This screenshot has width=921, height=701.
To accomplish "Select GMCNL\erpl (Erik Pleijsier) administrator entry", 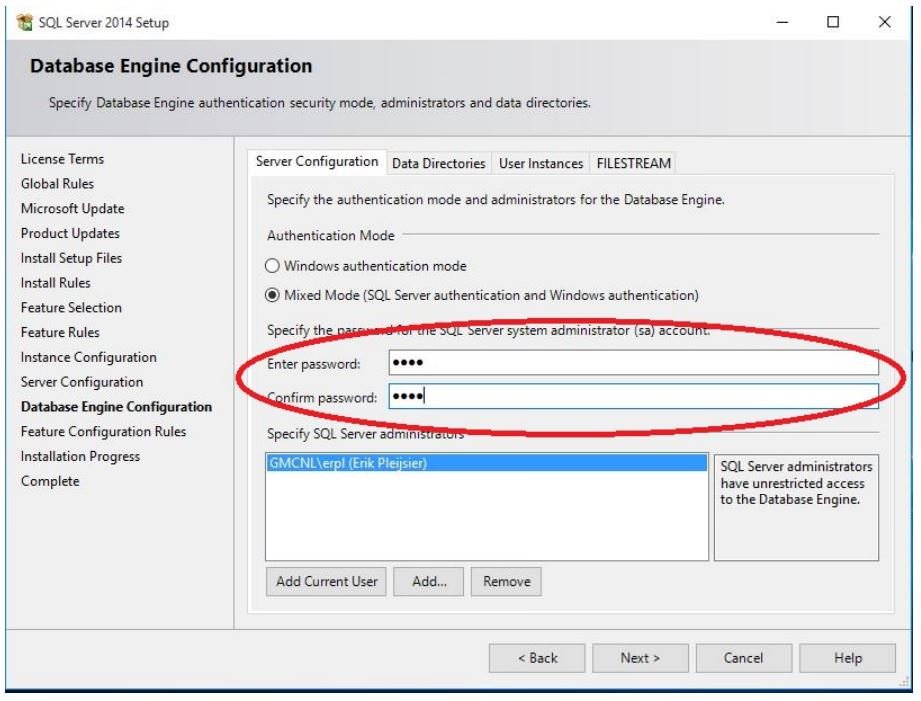I will (486, 463).
